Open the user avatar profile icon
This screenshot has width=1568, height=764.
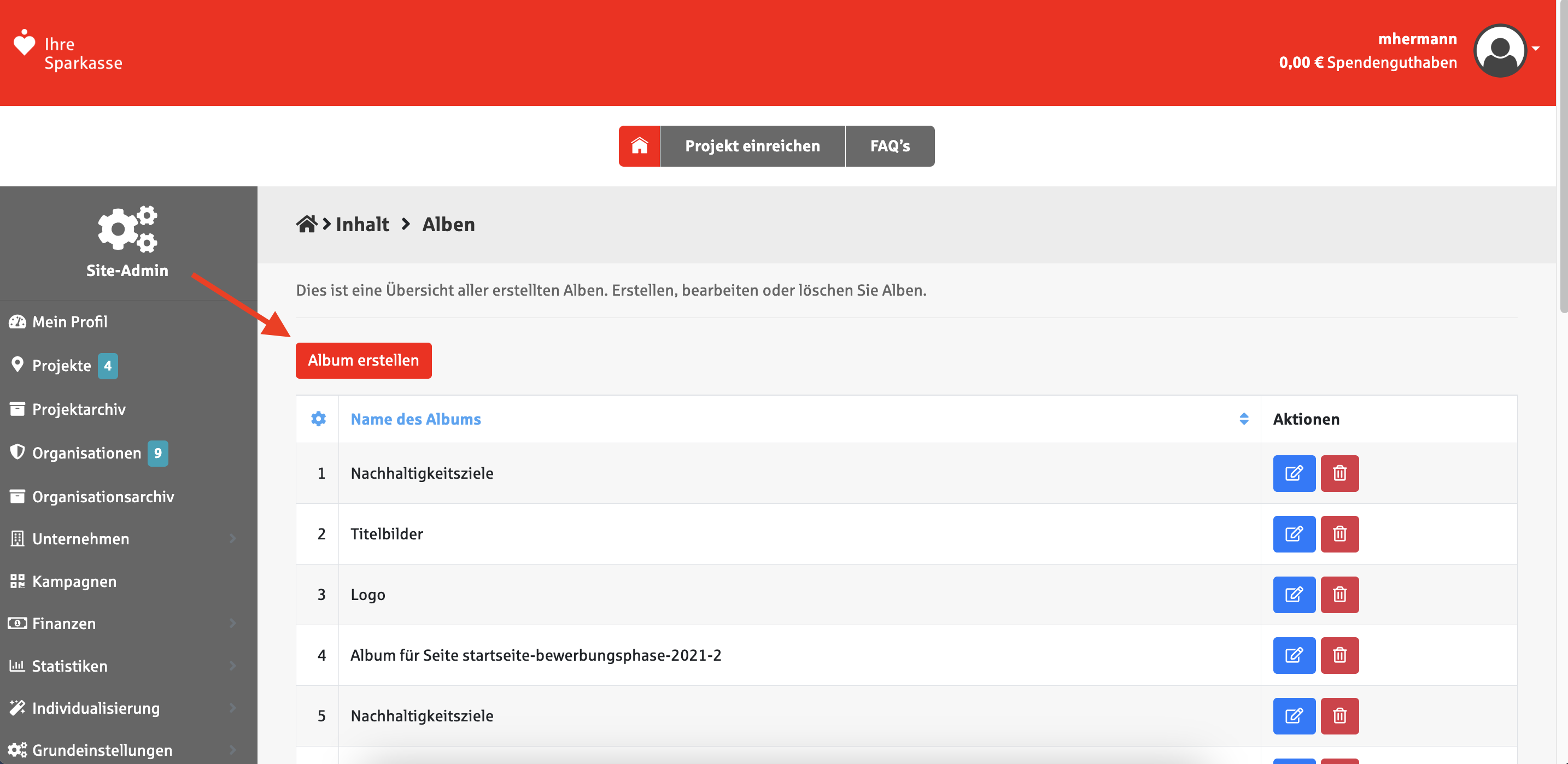point(1499,50)
